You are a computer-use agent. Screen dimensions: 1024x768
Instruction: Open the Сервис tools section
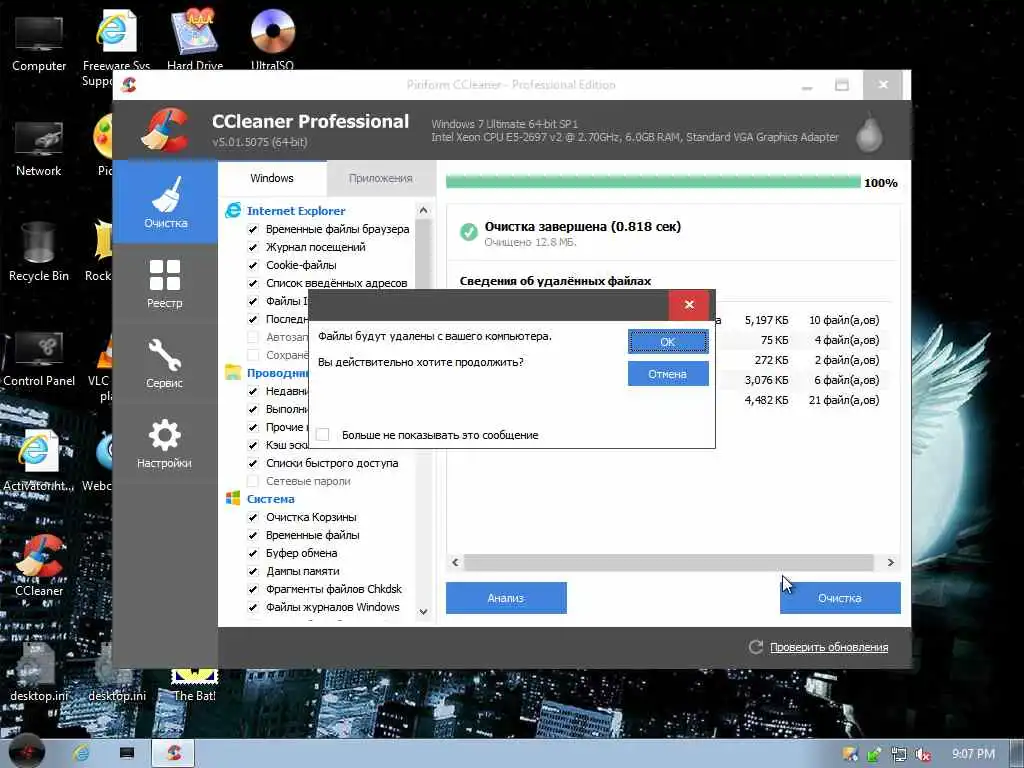pyautogui.click(x=165, y=364)
